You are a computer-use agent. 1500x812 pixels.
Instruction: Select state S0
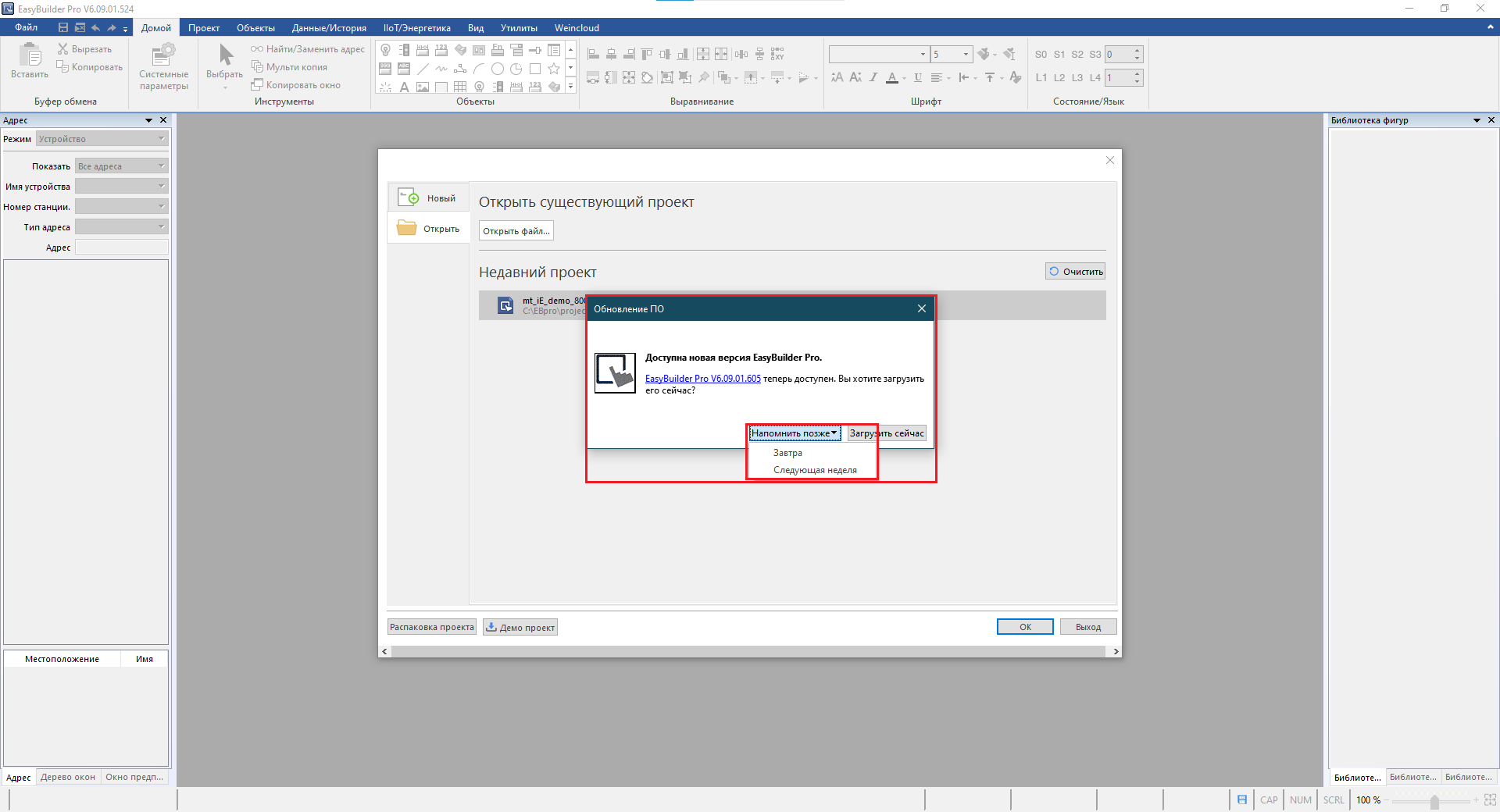1041,54
